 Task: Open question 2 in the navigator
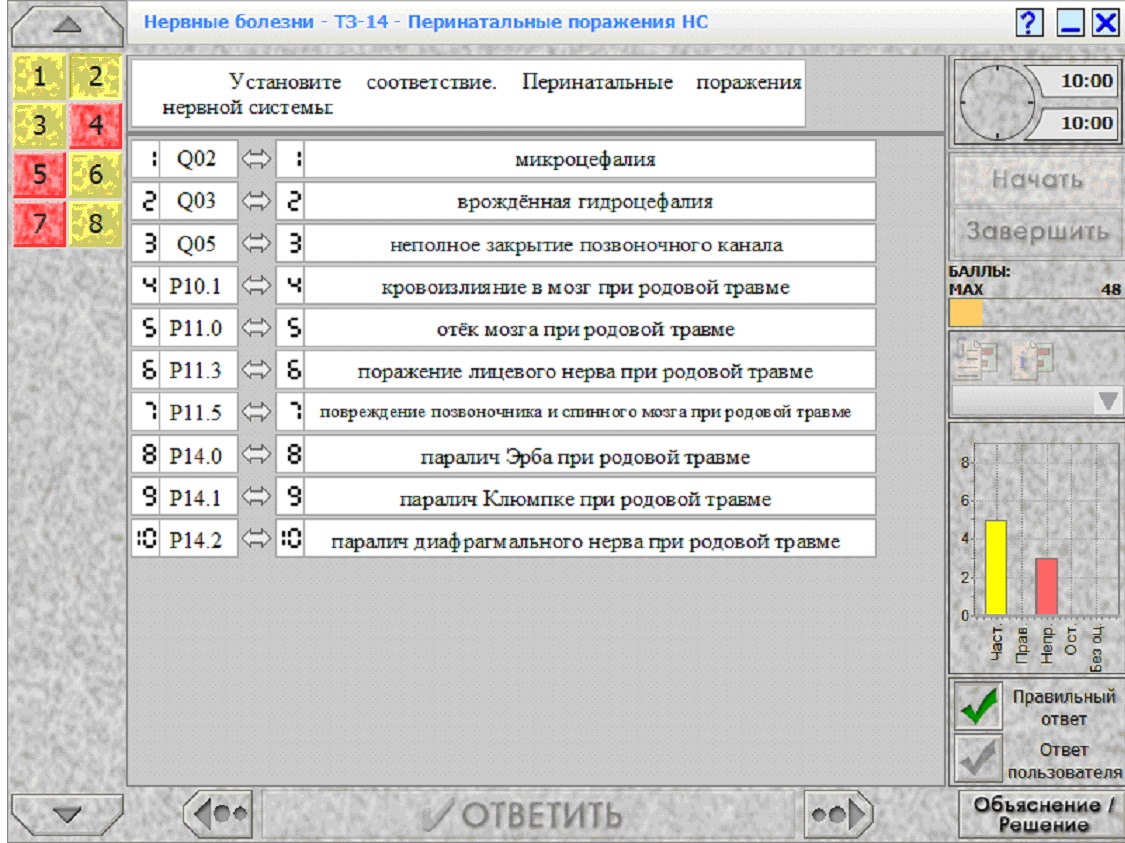(95, 76)
